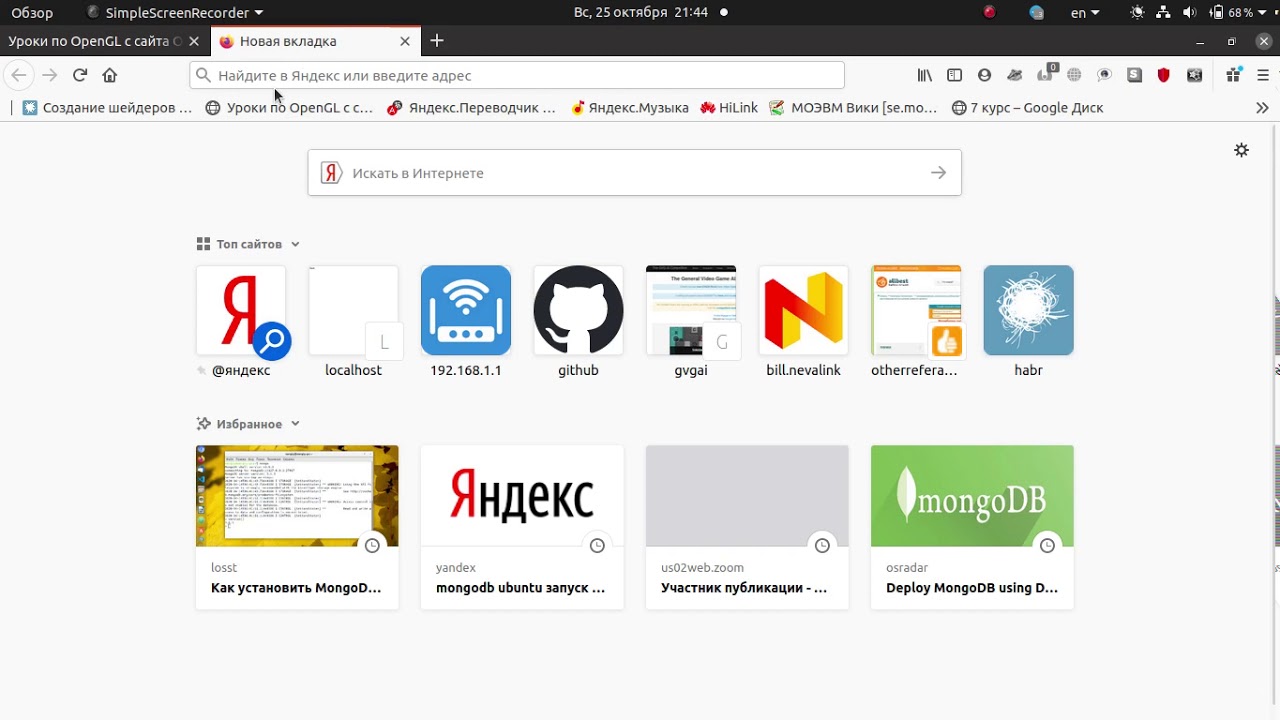Click the blue chat tray icon

1036,13
